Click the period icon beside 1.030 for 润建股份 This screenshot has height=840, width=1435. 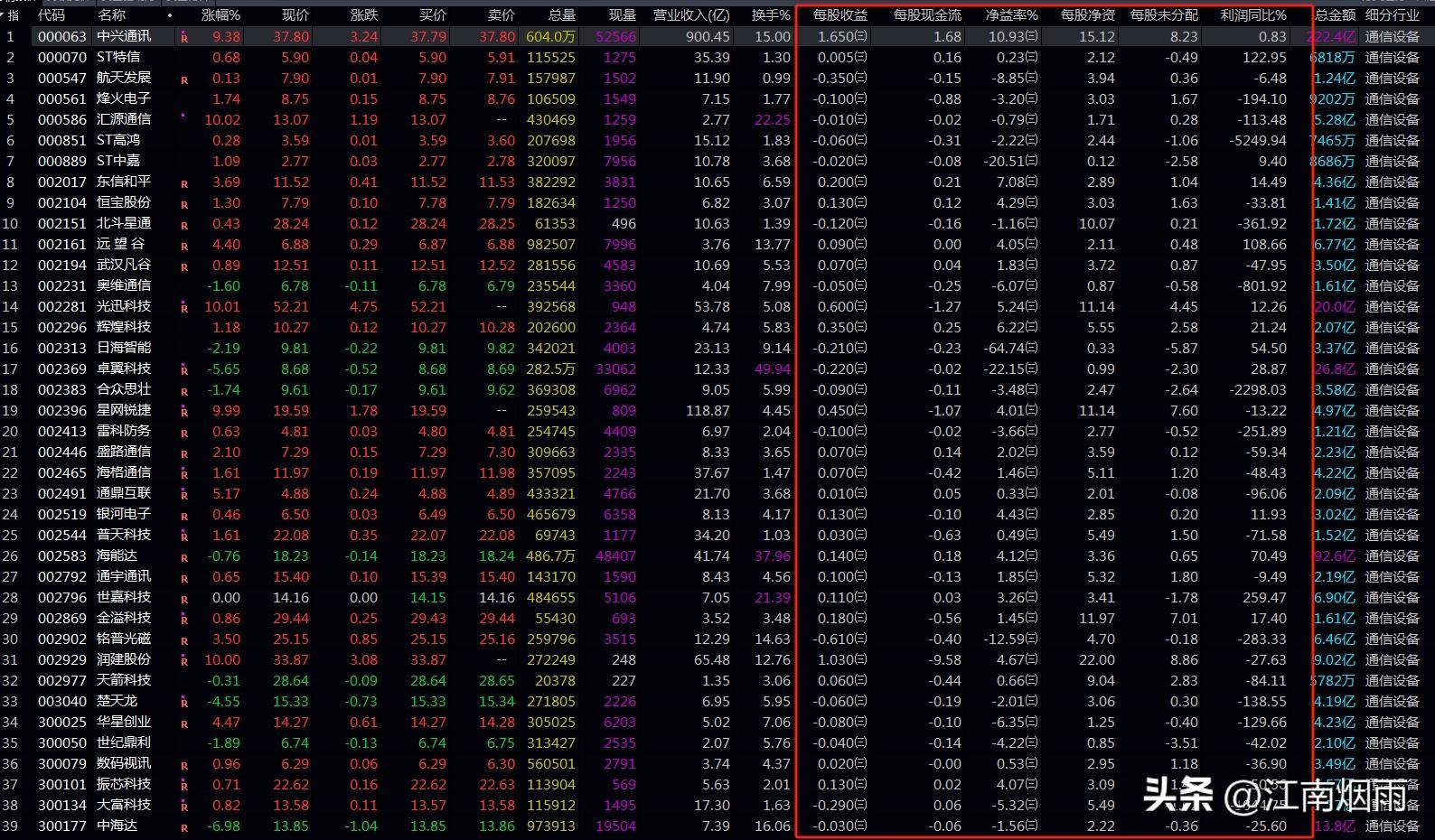861,659
